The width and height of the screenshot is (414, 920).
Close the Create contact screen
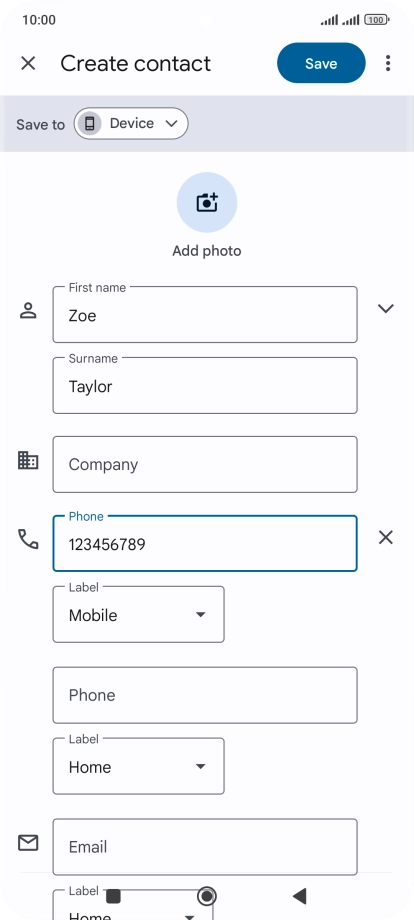coord(28,63)
